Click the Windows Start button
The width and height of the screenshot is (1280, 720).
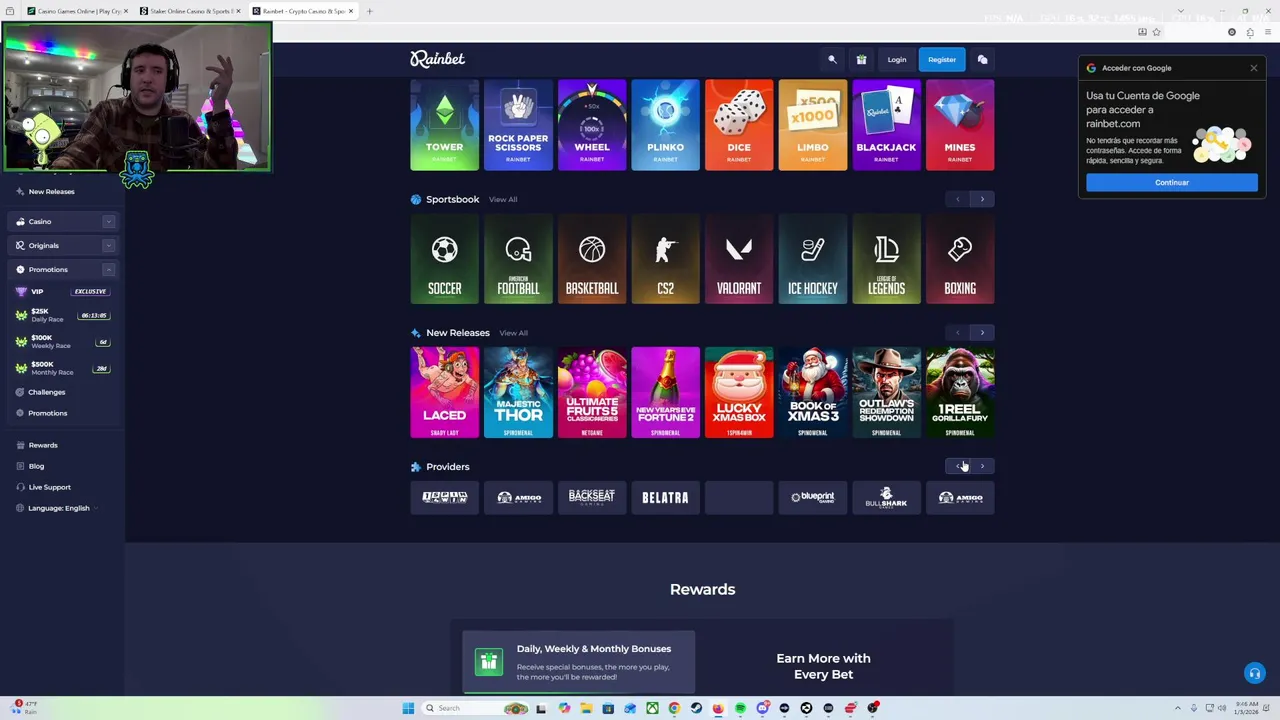point(408,708)
